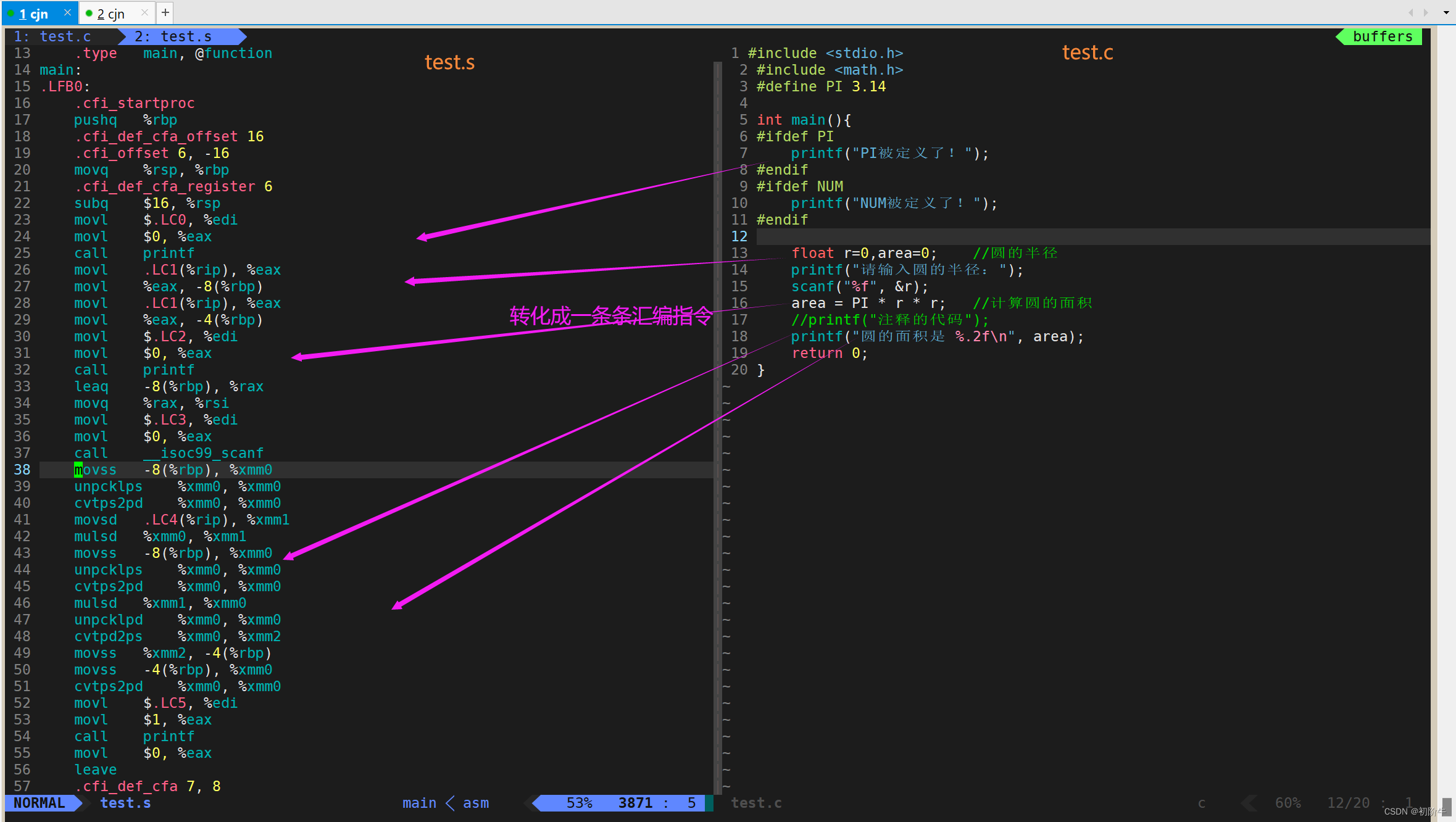The width and height of the screenshot is (1456, 822).
Task: Click 'asm' filetype in status line
Action: [x=476, y=803]
